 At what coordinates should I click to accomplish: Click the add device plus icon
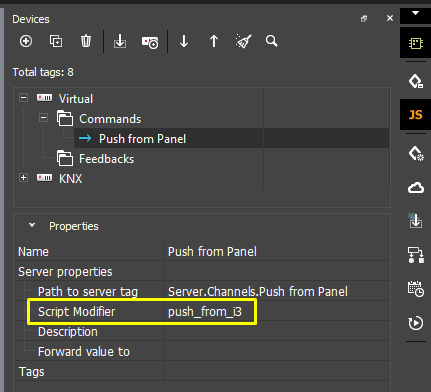click(x=26, y=41)
